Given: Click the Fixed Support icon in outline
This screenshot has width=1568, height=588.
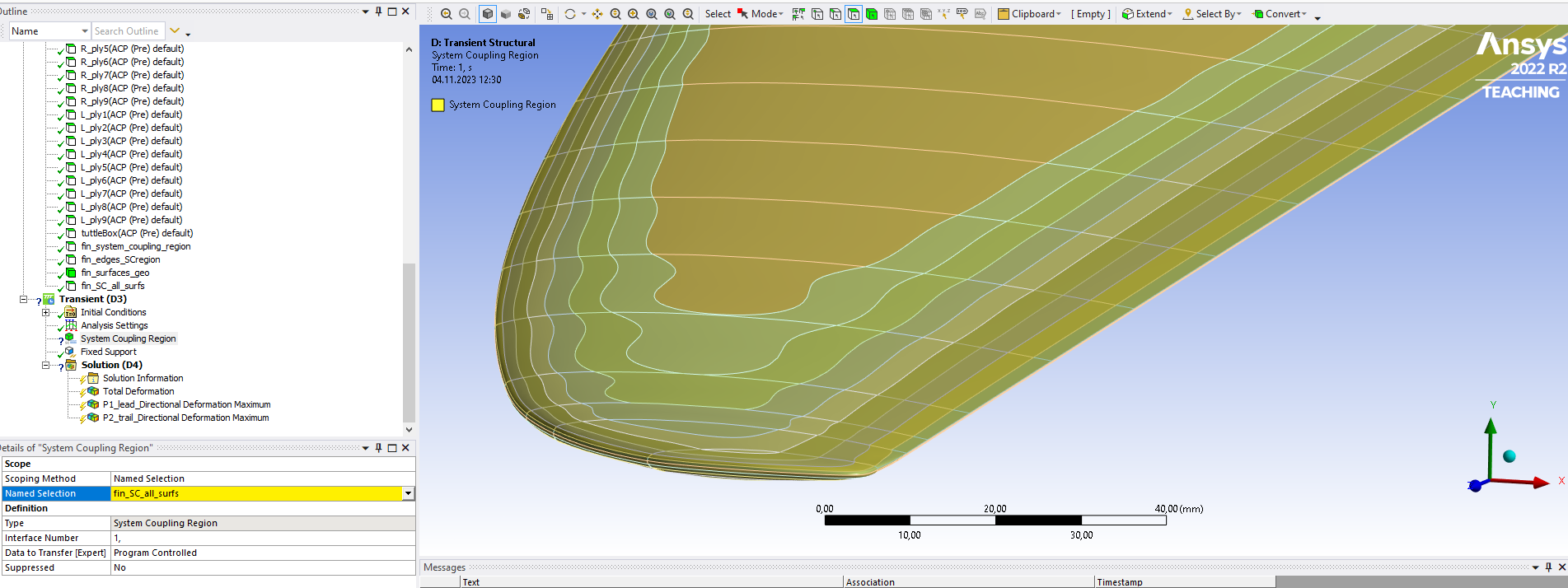Looking at the screenshot, I should tap(71, 352).
